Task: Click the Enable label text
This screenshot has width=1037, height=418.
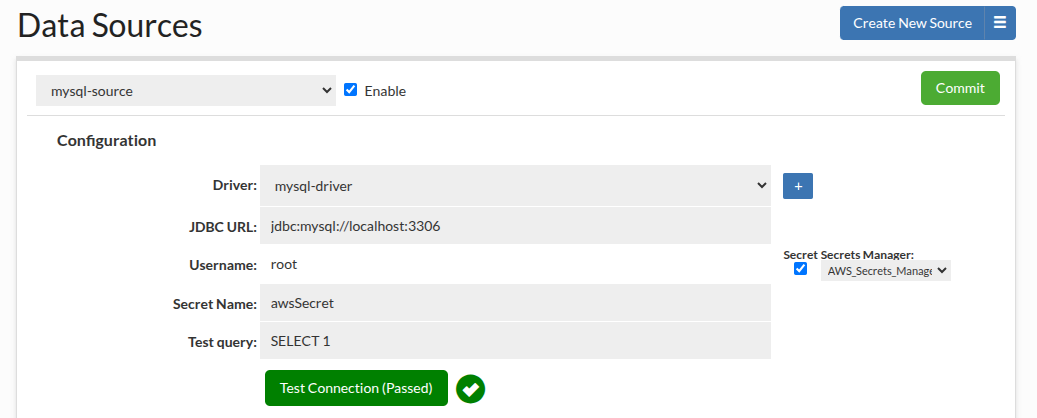Action: click(385, 91)
